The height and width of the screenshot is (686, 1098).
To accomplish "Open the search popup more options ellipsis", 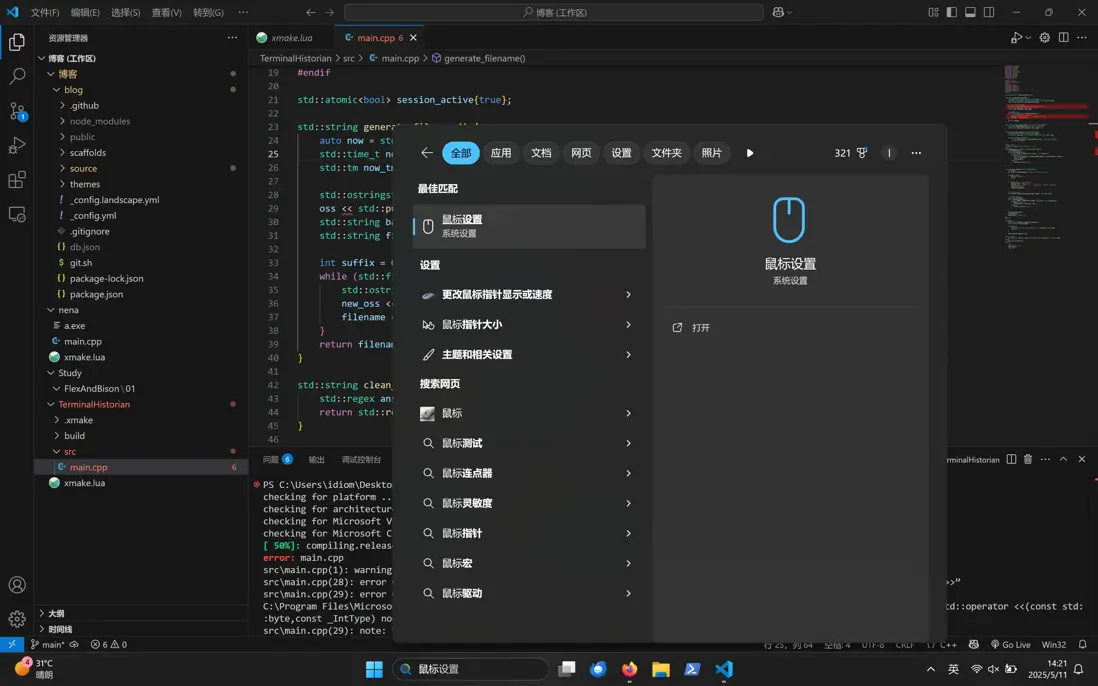I will [x=916, y=153].
